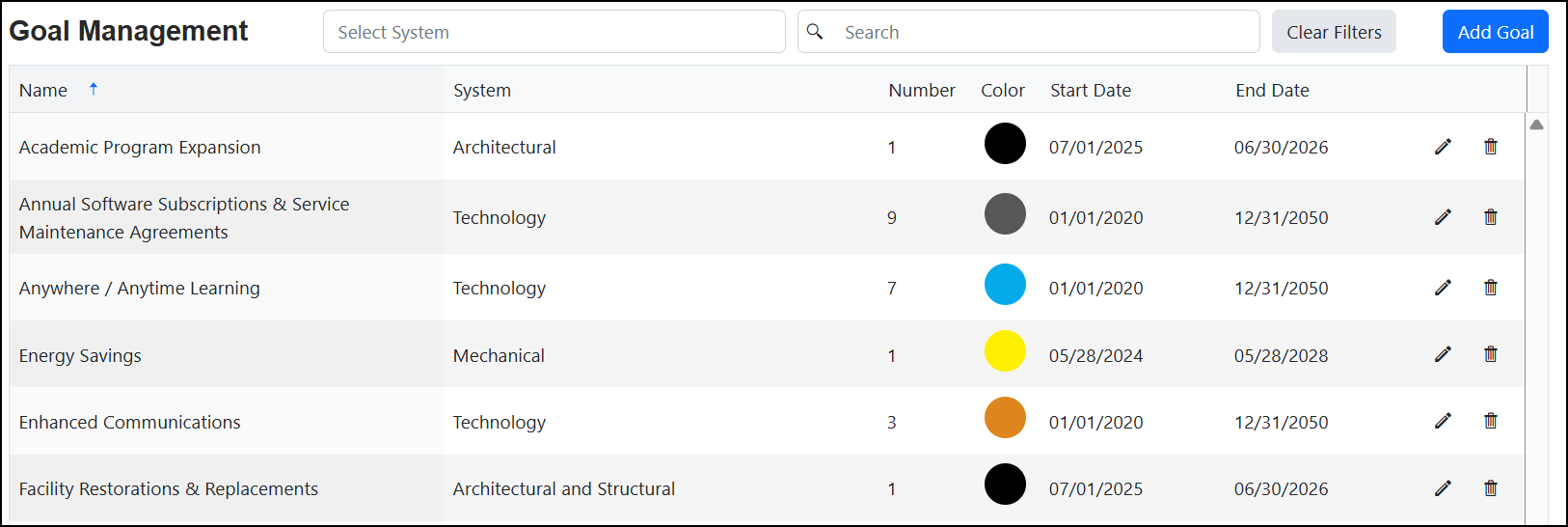Viewport: 1568px width, 527px height.
Task: Open the Select System dropdown
Action: (x=554, y=32)
